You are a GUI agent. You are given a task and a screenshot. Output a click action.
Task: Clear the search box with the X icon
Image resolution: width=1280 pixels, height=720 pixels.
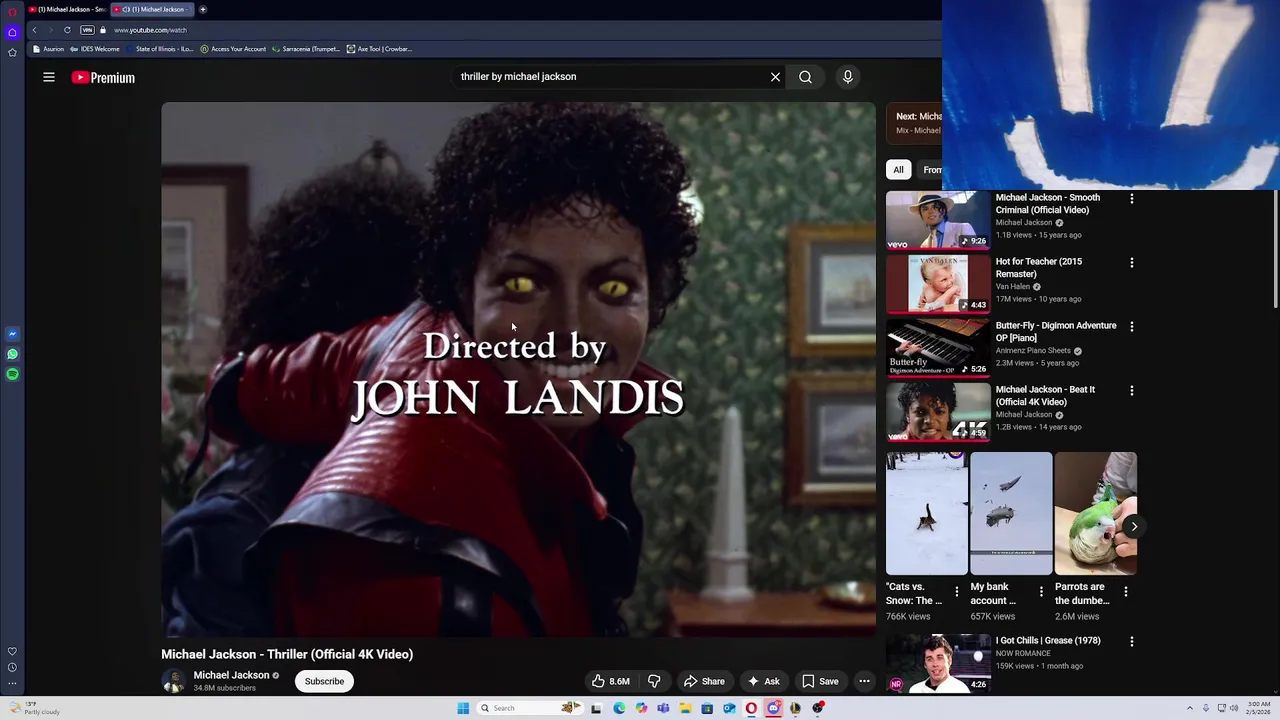pyautogui.click(x=775, y=77)
